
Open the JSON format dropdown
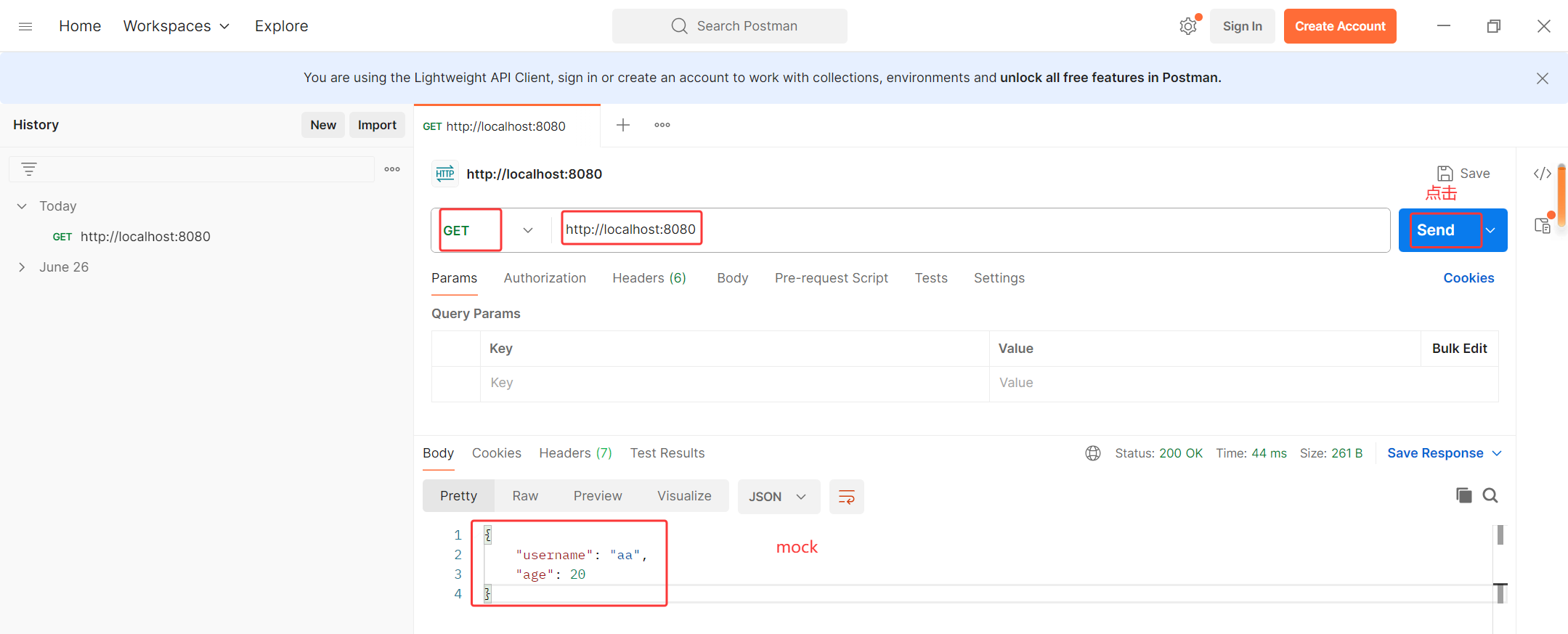pyautogui.click(x=779, y=497)
